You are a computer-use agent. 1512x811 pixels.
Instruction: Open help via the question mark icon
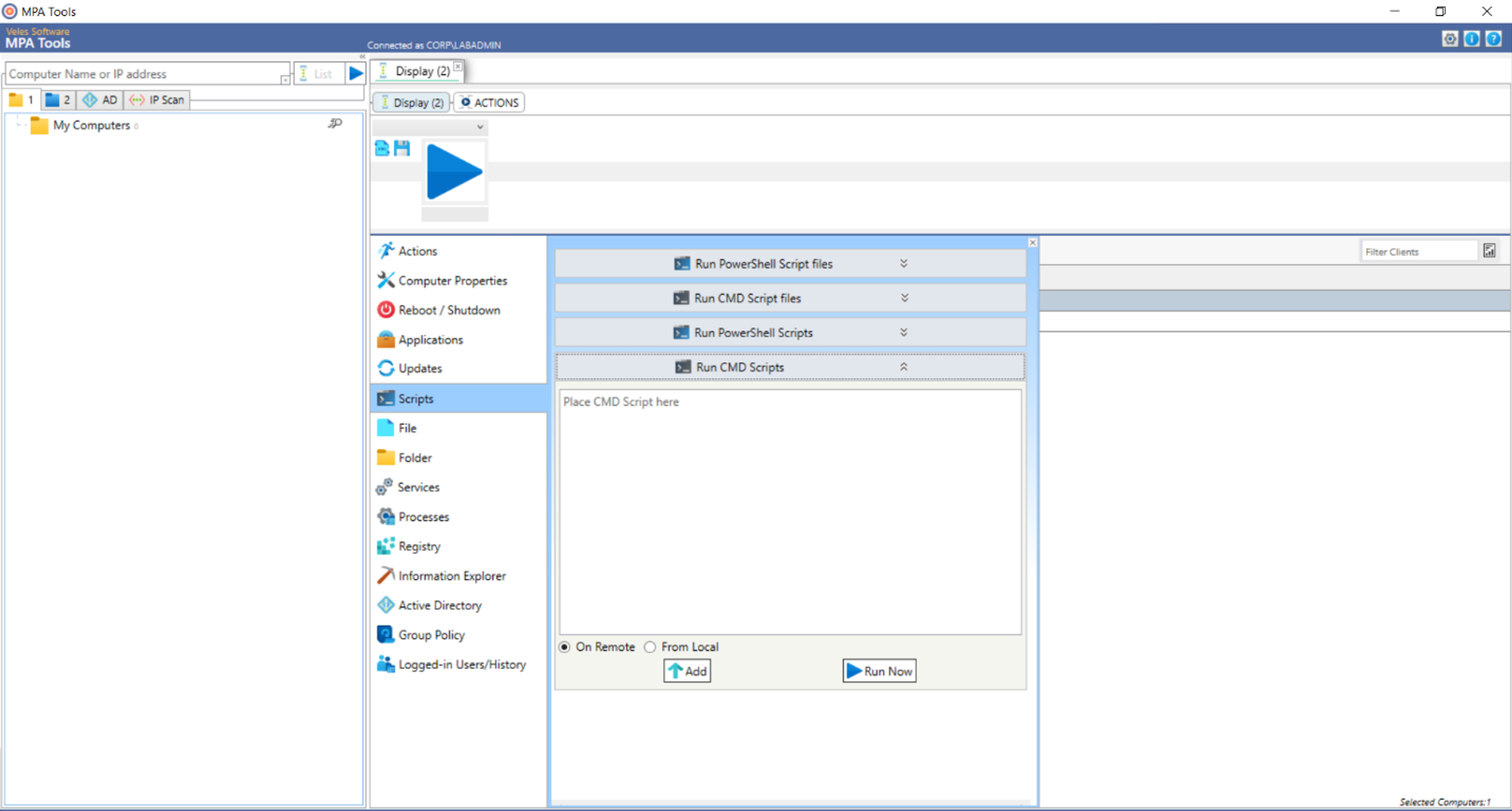(x=1493, y=39)
